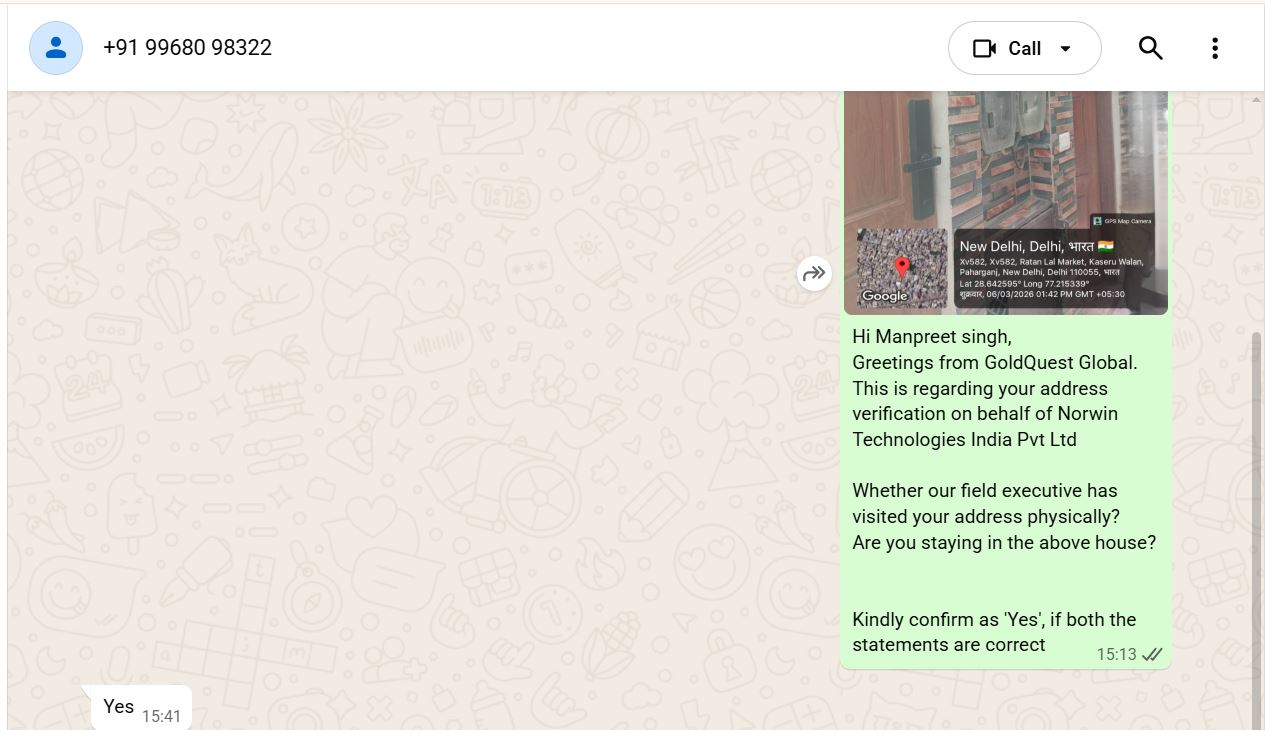1265x730 pixels.
Task: Click 'Are you staying in the above house?'
Action: tap(1004, 543)
